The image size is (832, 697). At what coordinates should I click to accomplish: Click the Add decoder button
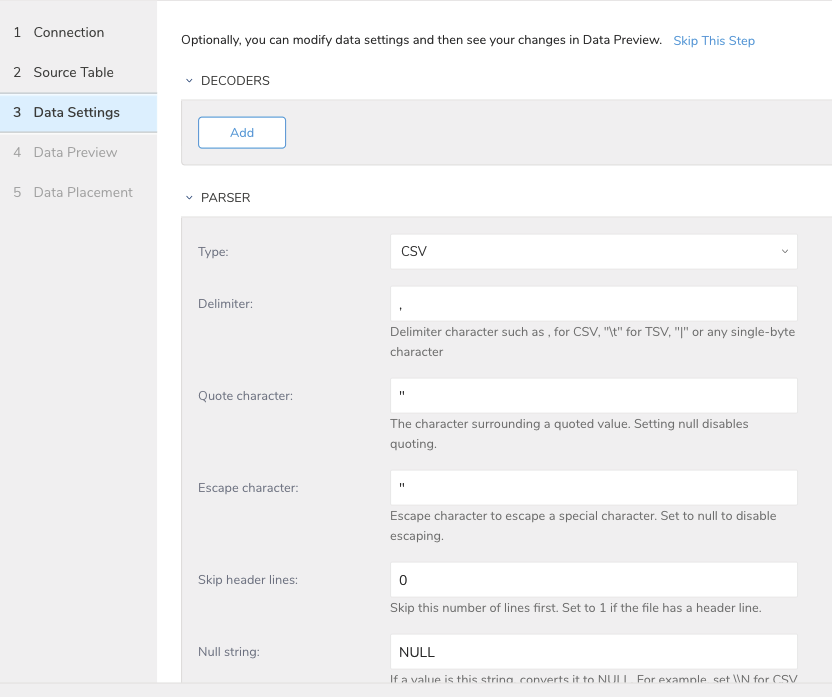coord(242,132)
